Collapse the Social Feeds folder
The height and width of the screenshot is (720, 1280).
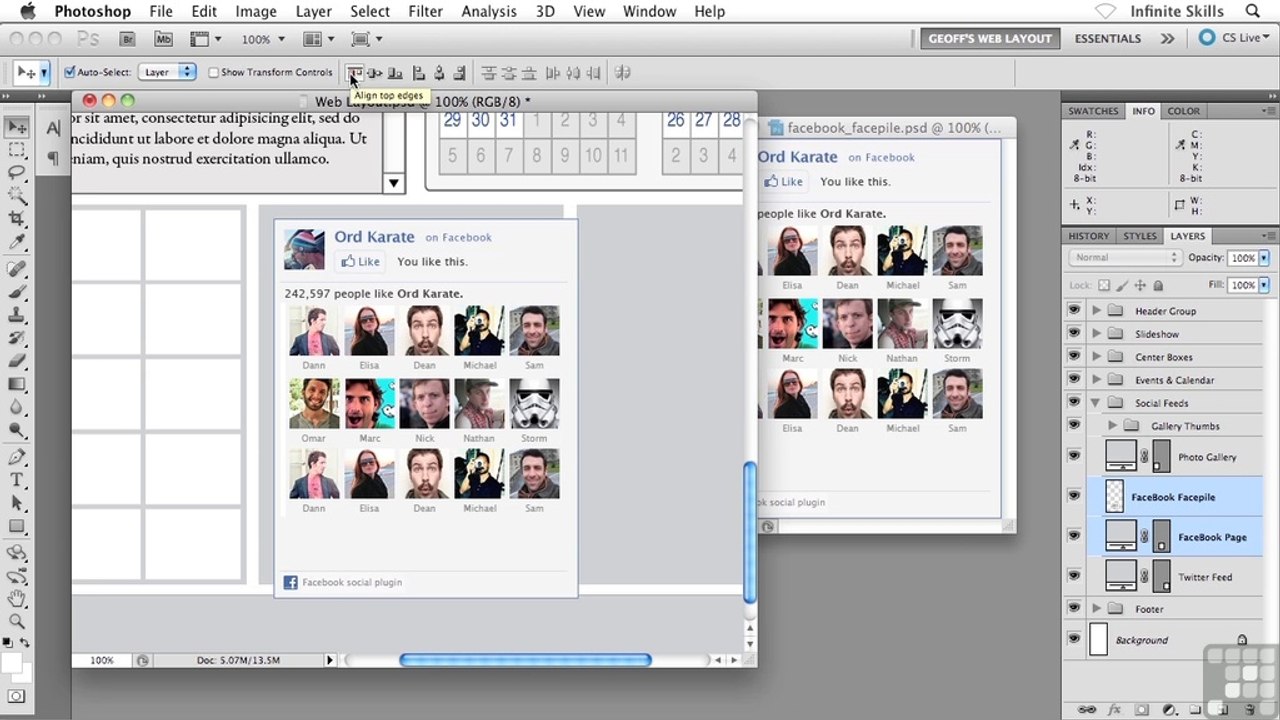(x=1097, y=403)
